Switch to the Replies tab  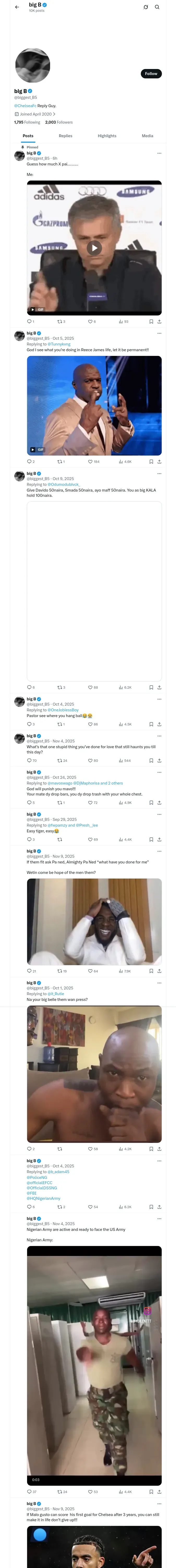point(65,136)
